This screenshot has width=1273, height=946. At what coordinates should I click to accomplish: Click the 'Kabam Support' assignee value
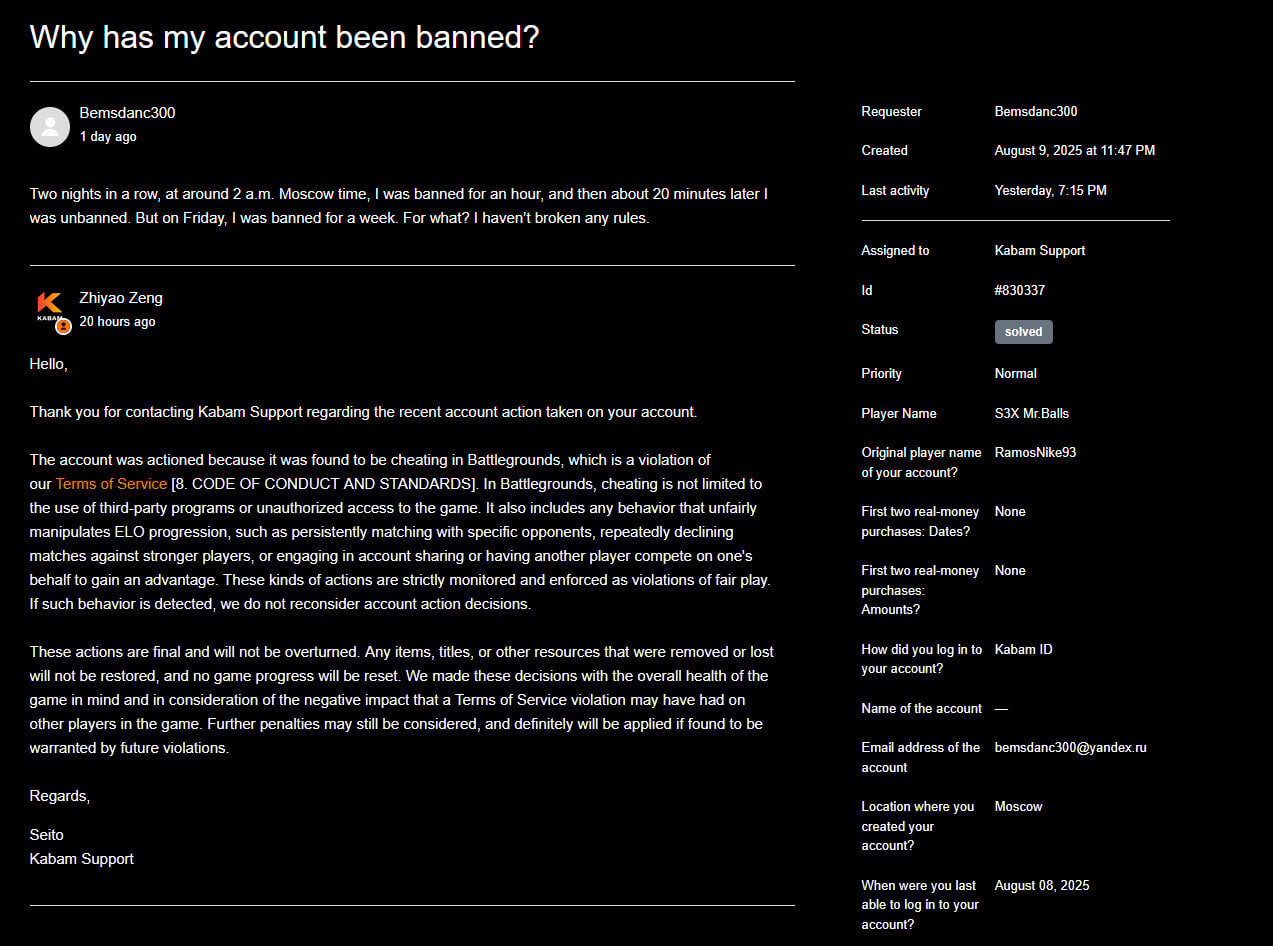tap(1040, 251)
